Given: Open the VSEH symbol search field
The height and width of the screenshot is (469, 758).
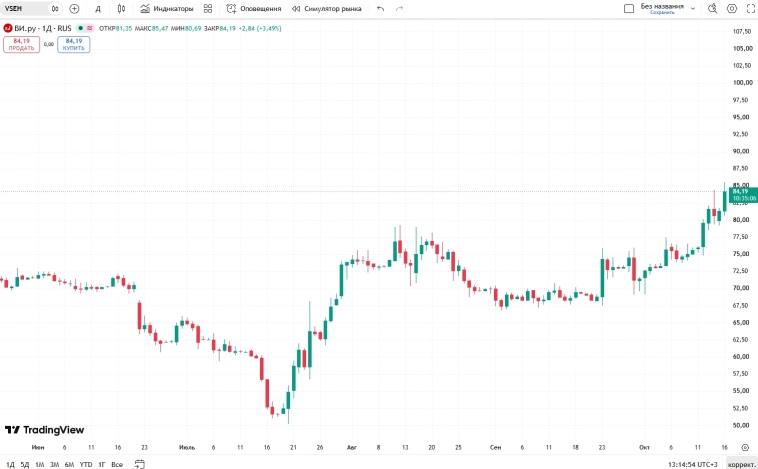Looking at the screenshot, I should (x=24, y=8).
